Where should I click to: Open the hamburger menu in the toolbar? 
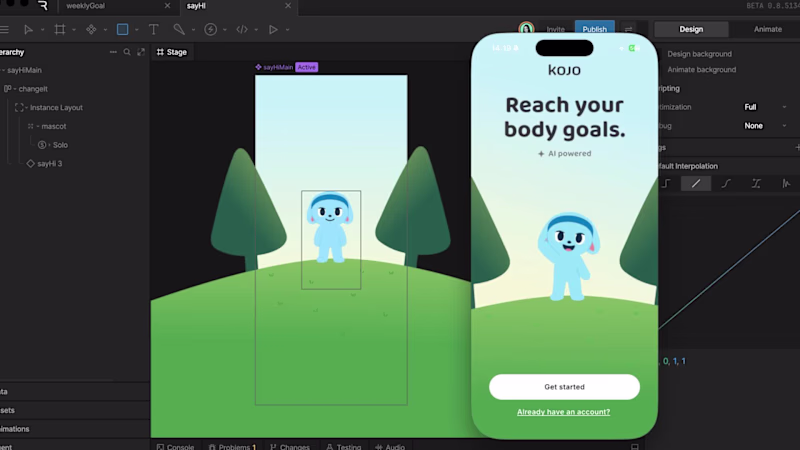5,30
